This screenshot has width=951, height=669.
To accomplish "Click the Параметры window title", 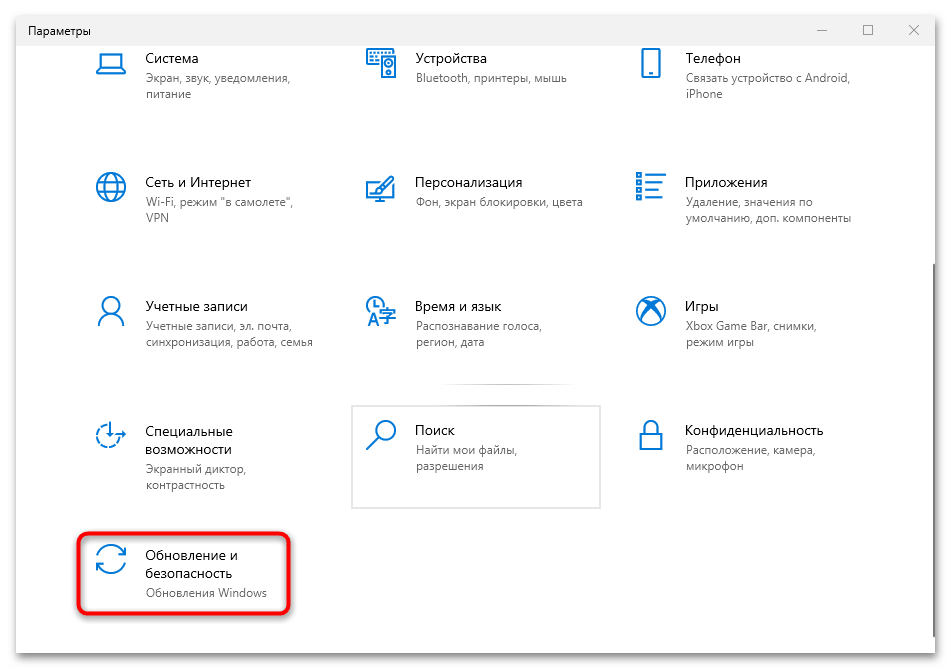I will pos(59,31).
